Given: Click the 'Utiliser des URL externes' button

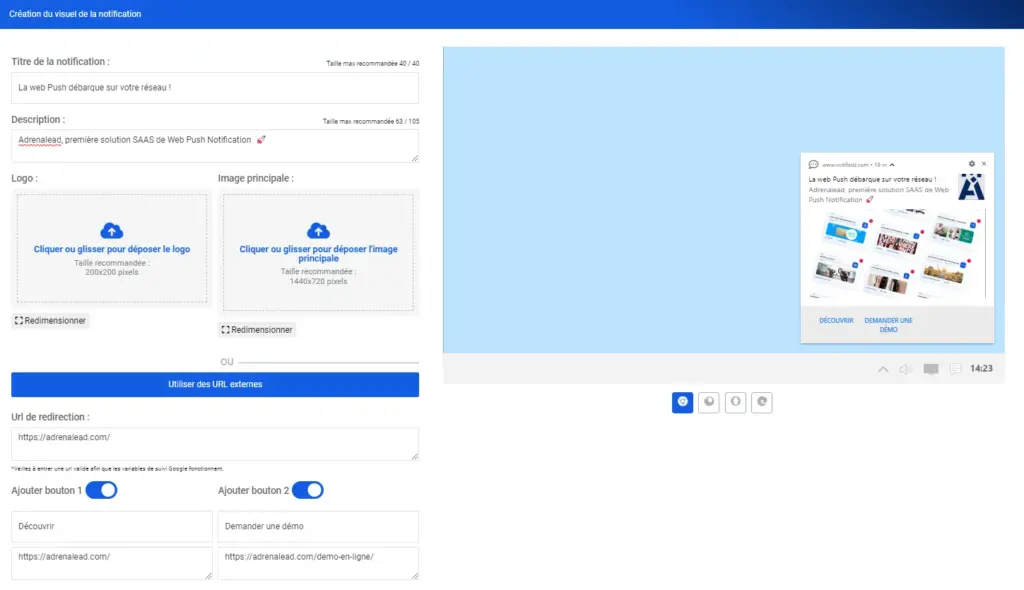Looking at the screenshot, I should pos(214,384).
